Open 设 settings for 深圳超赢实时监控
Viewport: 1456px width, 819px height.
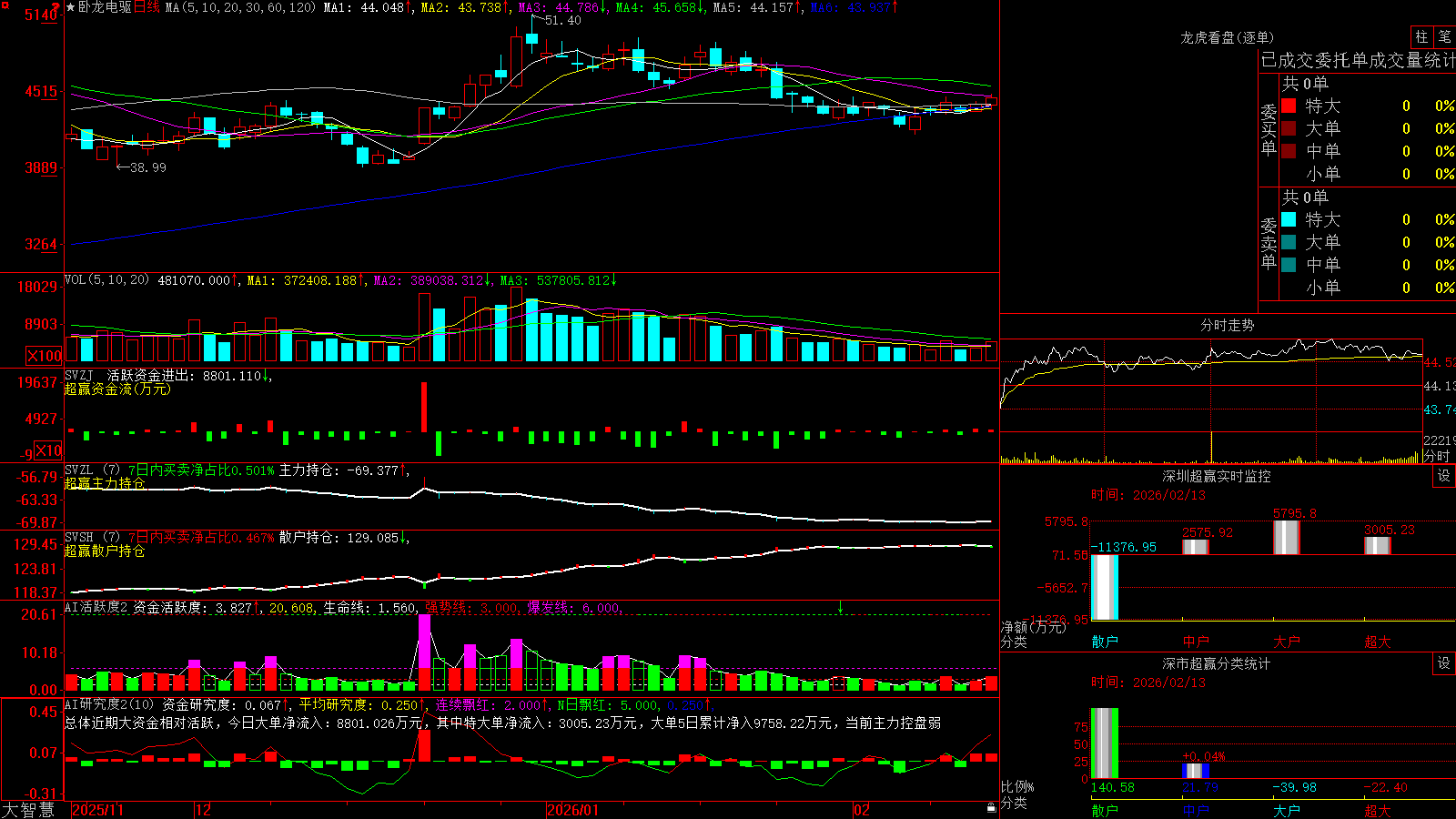[1444, 476]
